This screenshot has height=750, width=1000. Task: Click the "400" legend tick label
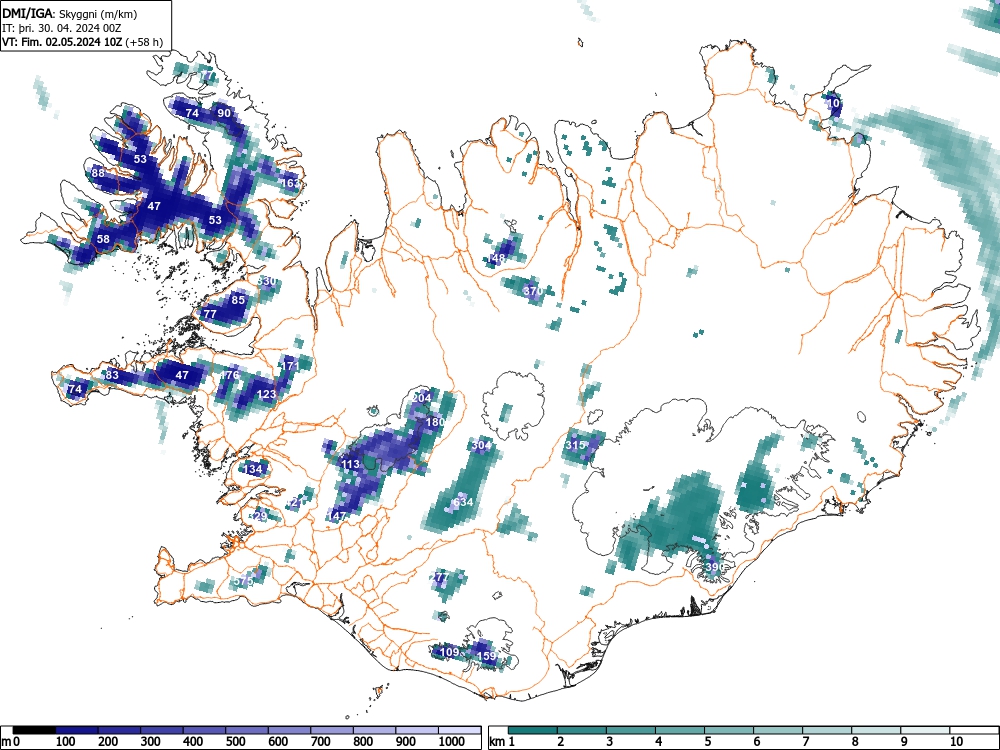(193, 741)
